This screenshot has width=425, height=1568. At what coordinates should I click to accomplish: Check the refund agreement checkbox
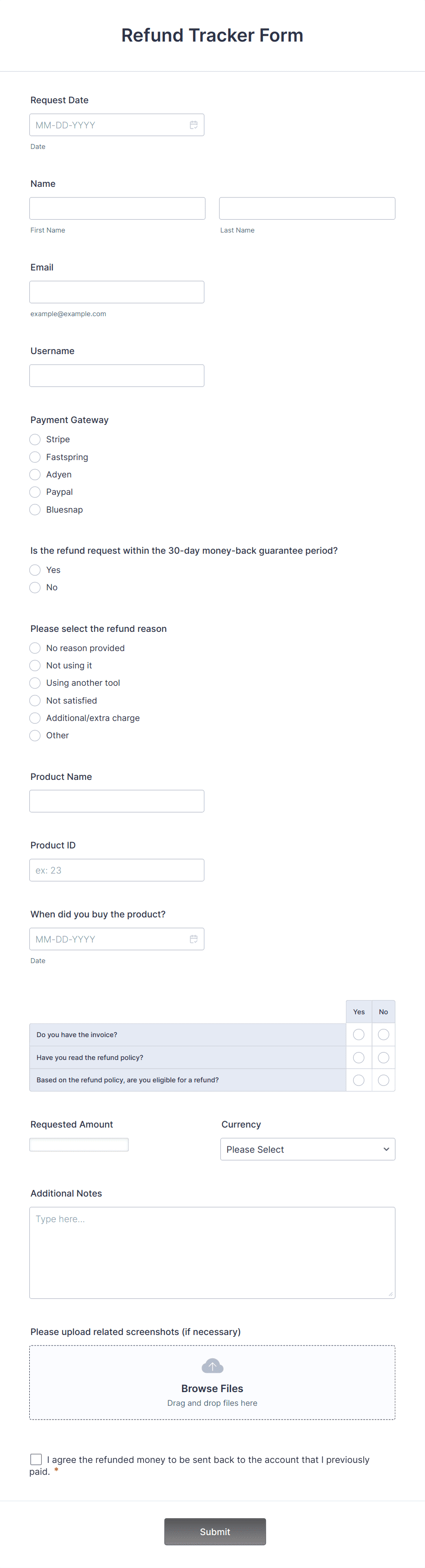(x=36, y=1459)
